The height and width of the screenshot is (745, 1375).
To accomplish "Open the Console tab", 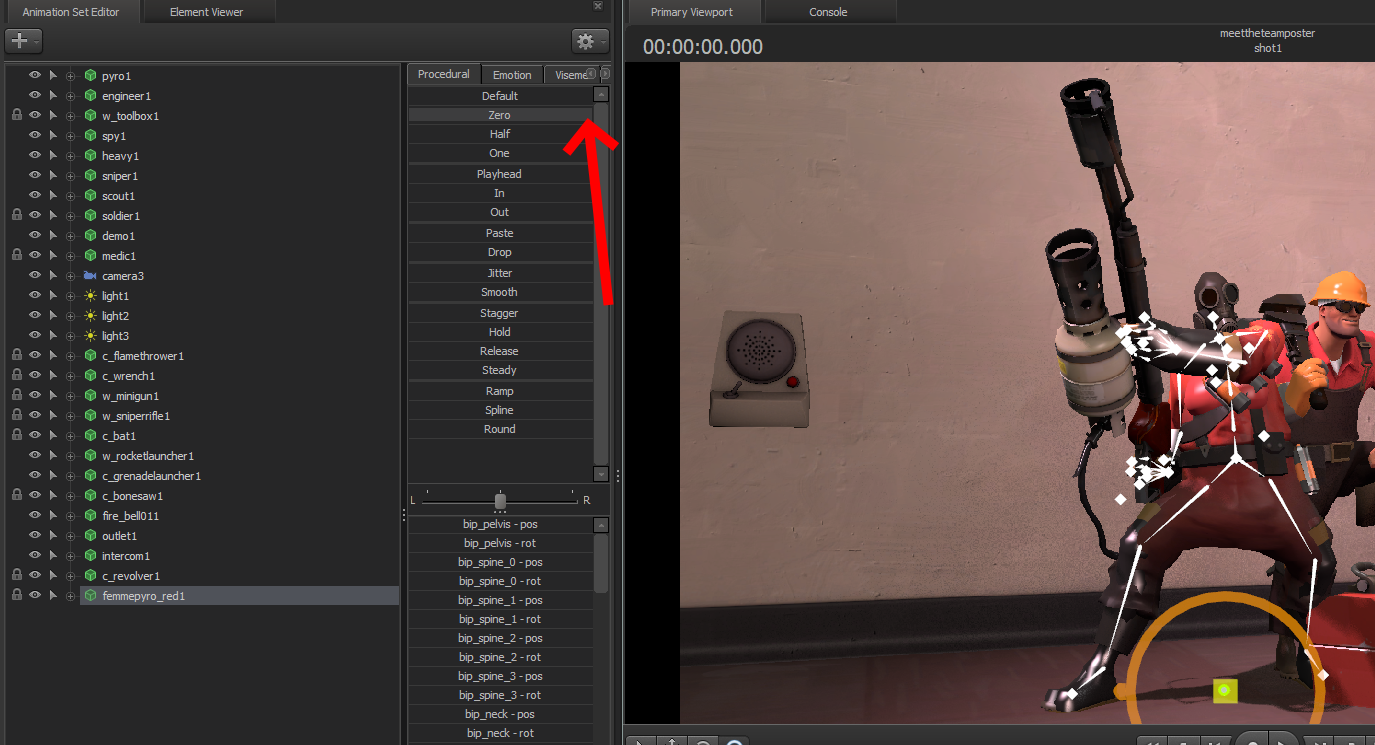I will 828,12.
